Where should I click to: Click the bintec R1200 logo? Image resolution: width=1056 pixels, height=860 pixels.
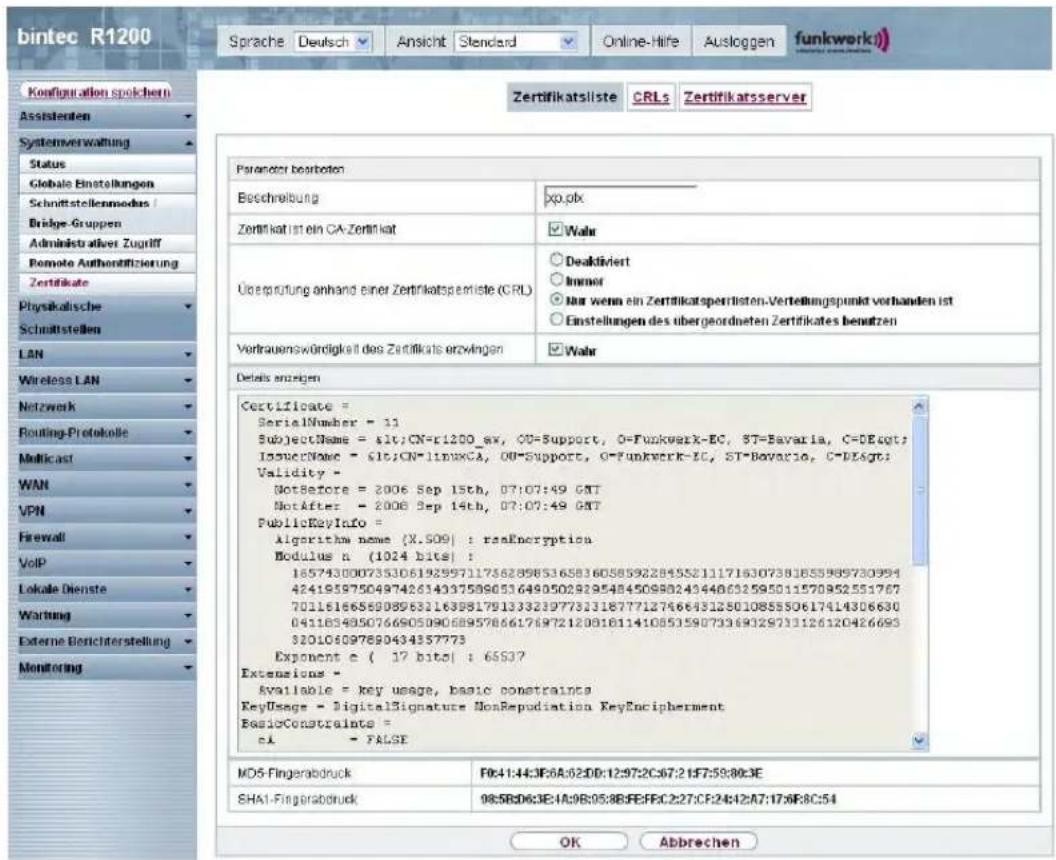pos(84,36)
